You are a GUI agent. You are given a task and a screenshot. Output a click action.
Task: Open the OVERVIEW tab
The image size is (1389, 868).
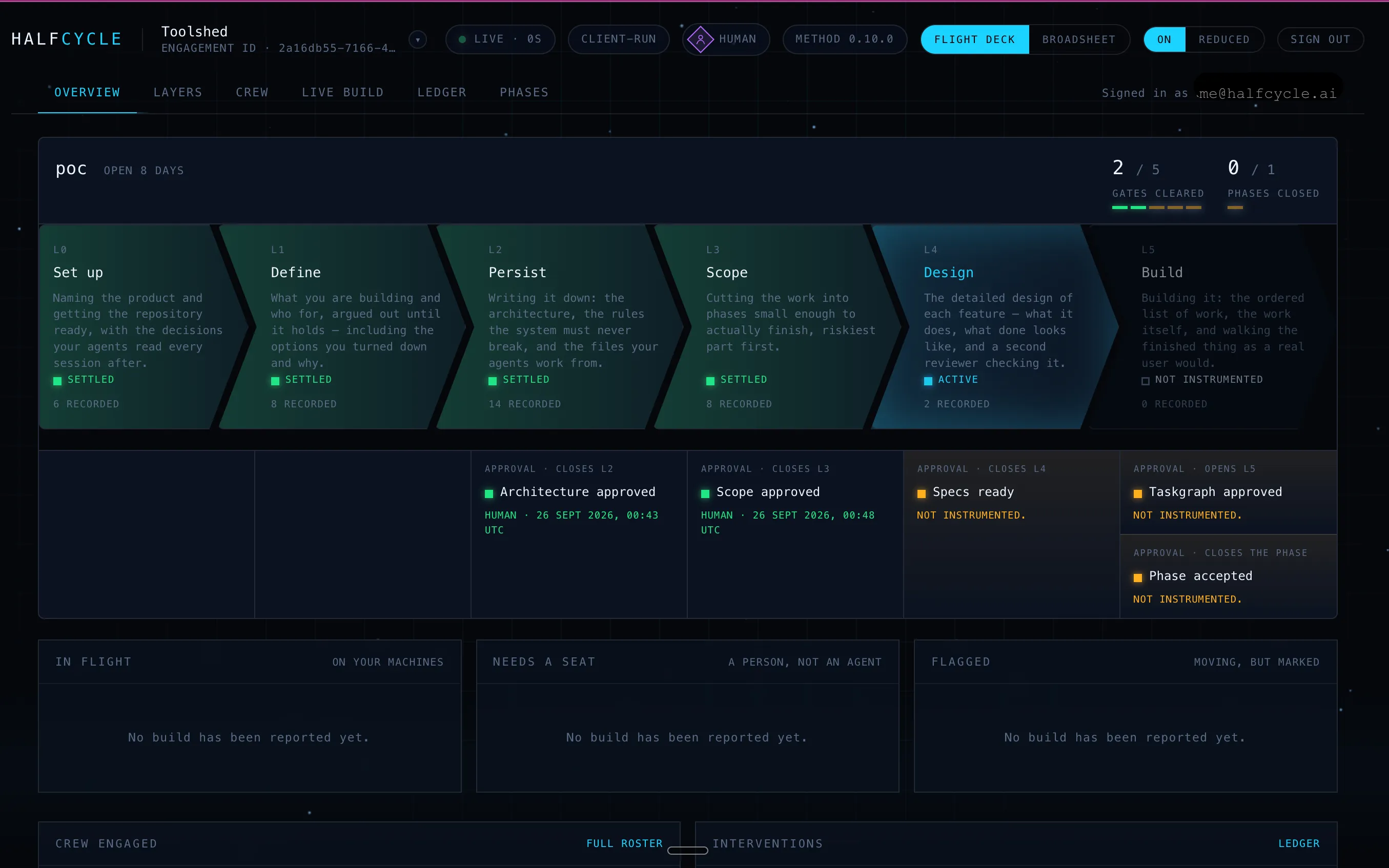pos(87,92)
